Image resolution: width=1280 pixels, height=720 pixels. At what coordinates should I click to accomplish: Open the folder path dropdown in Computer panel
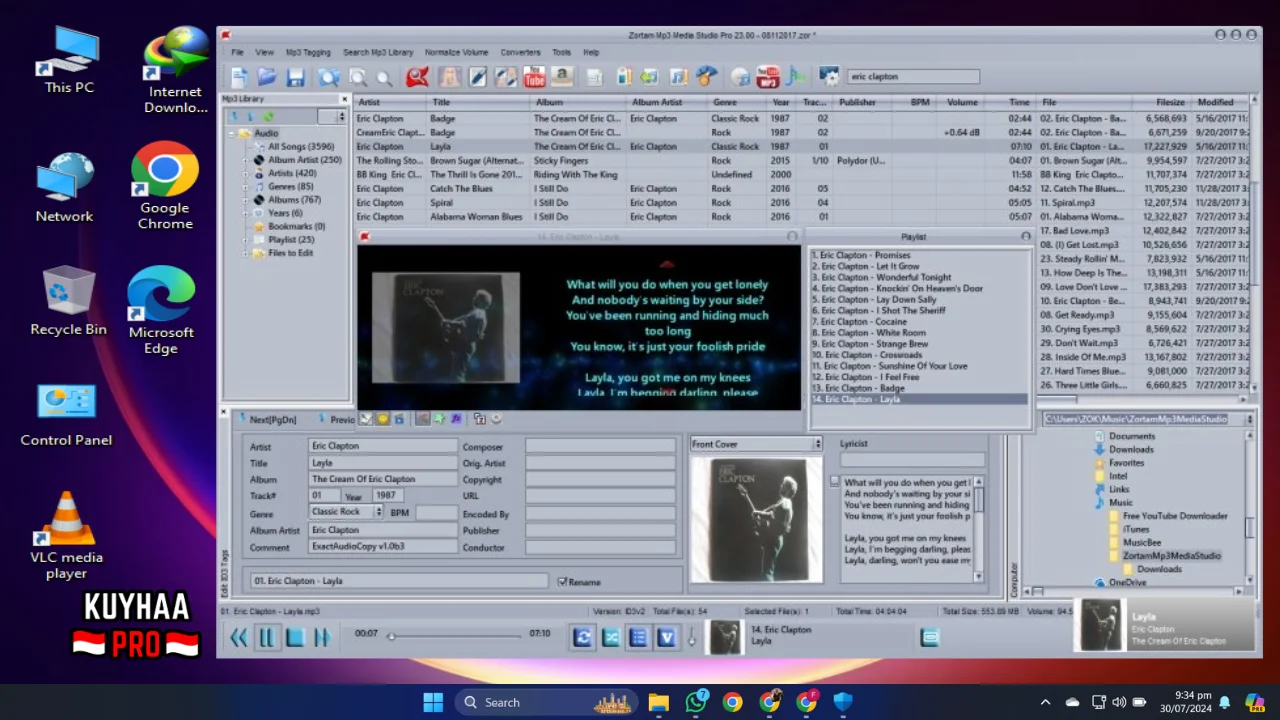pyautogui.click(x=1250, y=419)
